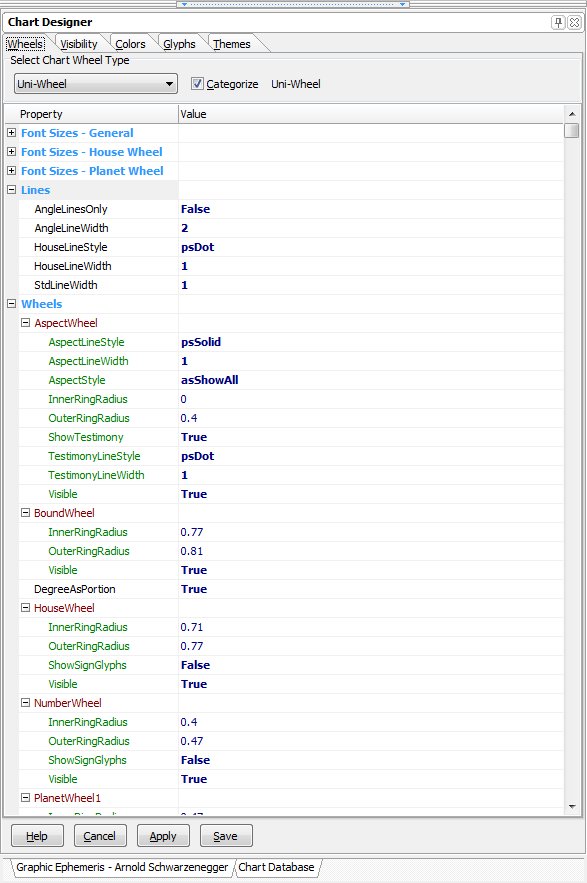
Task: Switch to the Themes tab
Action: click(232, 44)
